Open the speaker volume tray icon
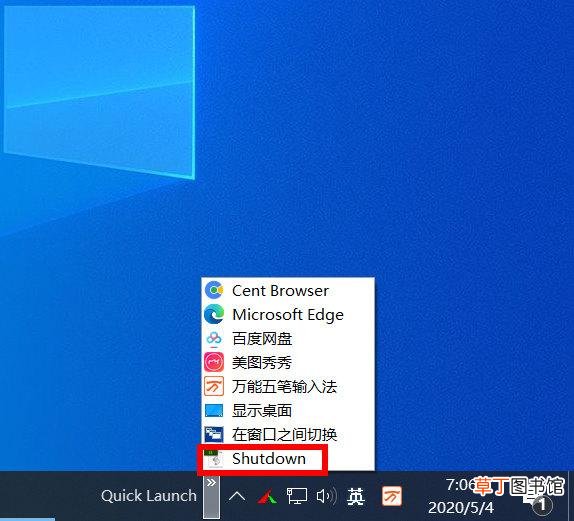This screenshot has width=574, height=521. [325, 496]
